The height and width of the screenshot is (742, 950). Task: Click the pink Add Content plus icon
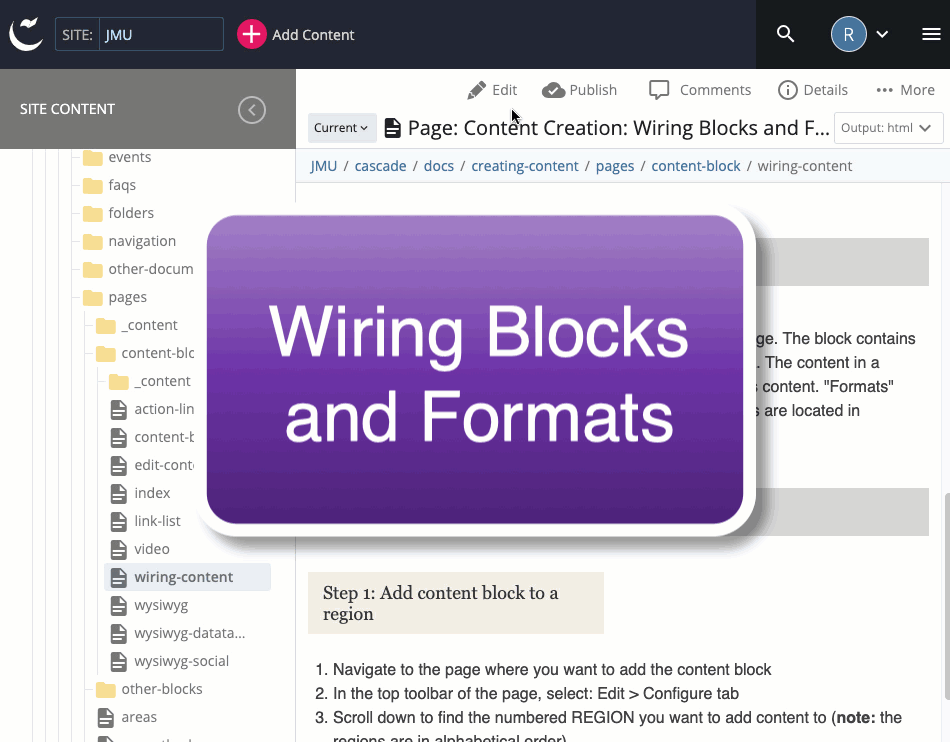[251, 35]
